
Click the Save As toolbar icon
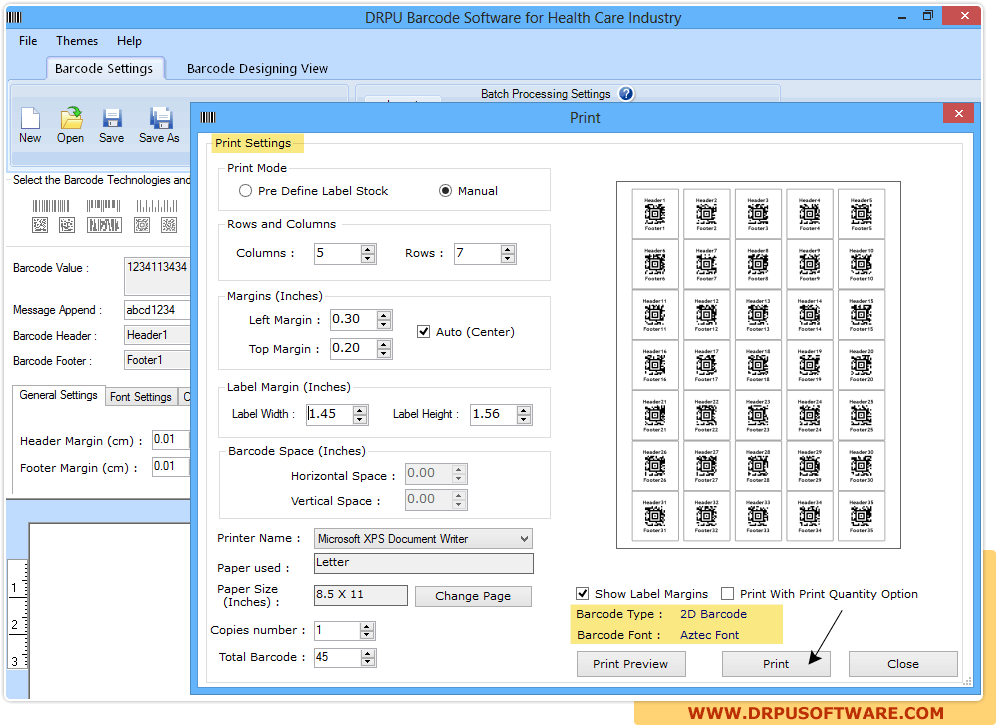(x=161, y=118)
